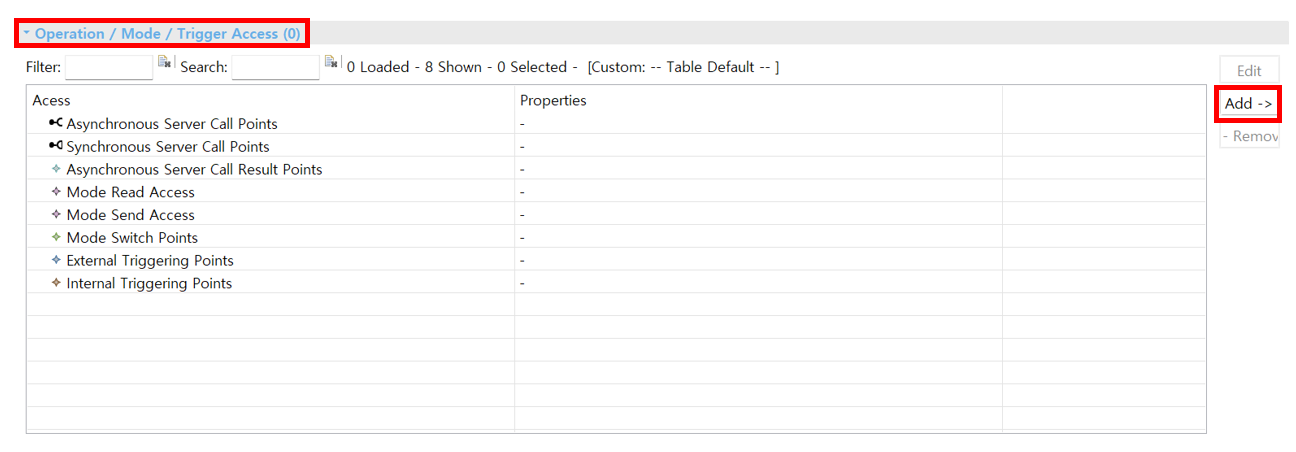Focus the Filter text field
1296x452 pixels.
(x=109, y=67)
